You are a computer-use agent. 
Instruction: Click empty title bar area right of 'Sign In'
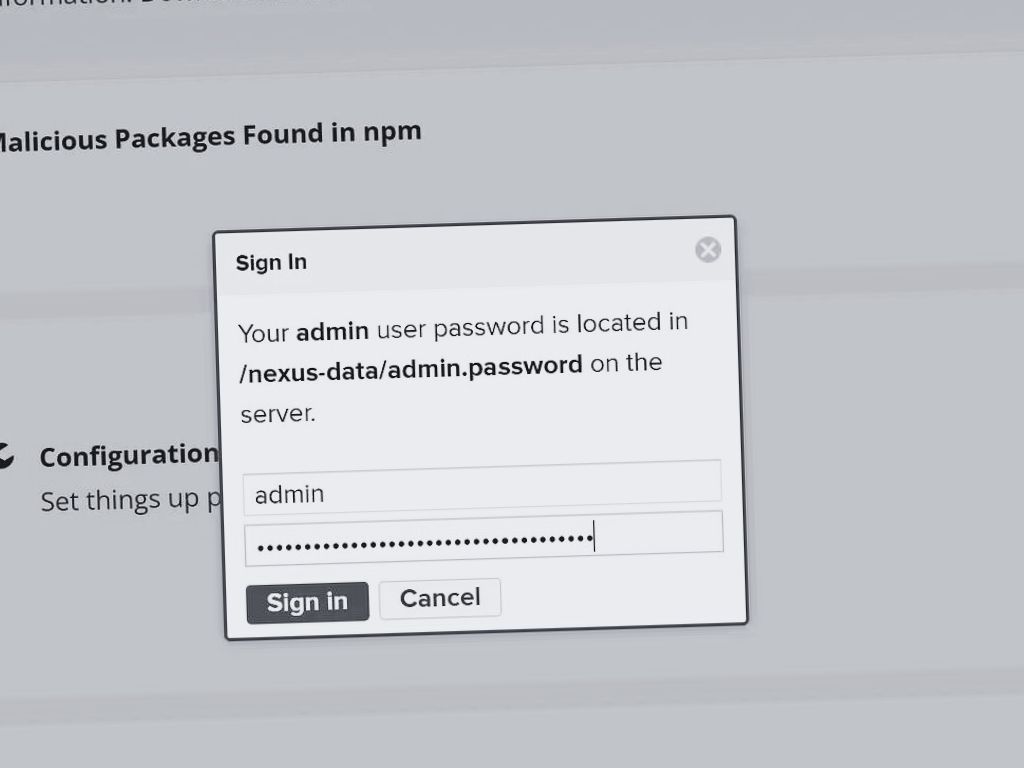tap(500, 256)
